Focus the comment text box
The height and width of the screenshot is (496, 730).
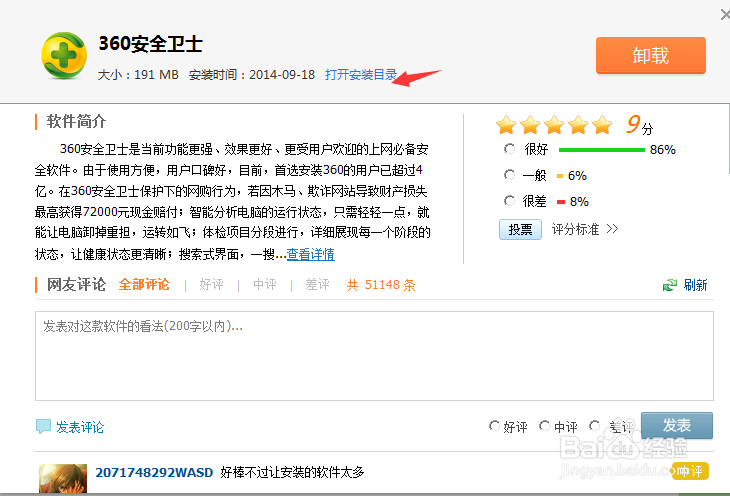pos(374,356)
